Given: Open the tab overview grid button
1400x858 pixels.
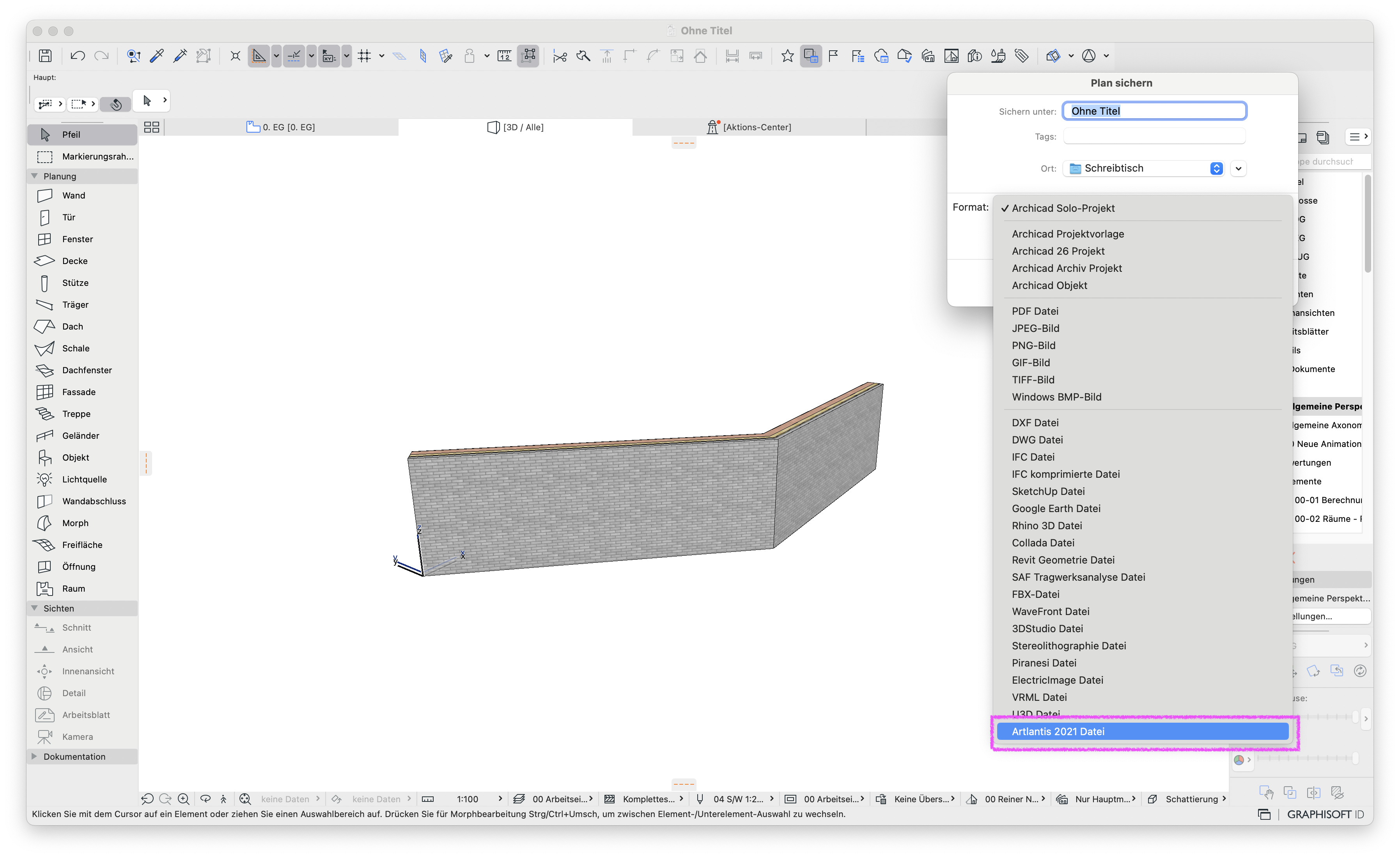Looking at the screenshot, I should click(152, 127).
